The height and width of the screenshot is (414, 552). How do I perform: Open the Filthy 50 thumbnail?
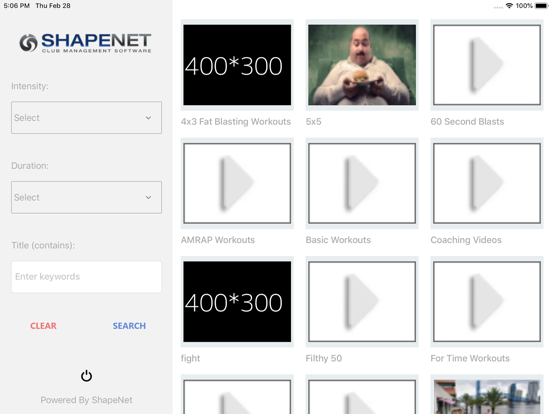362,301
